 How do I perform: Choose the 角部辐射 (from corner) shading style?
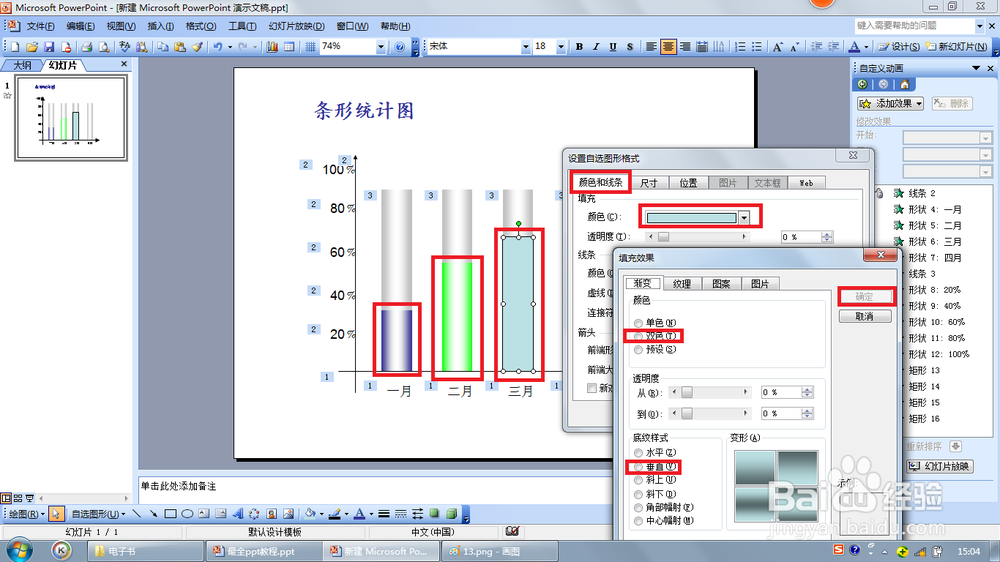pos(638,508)
